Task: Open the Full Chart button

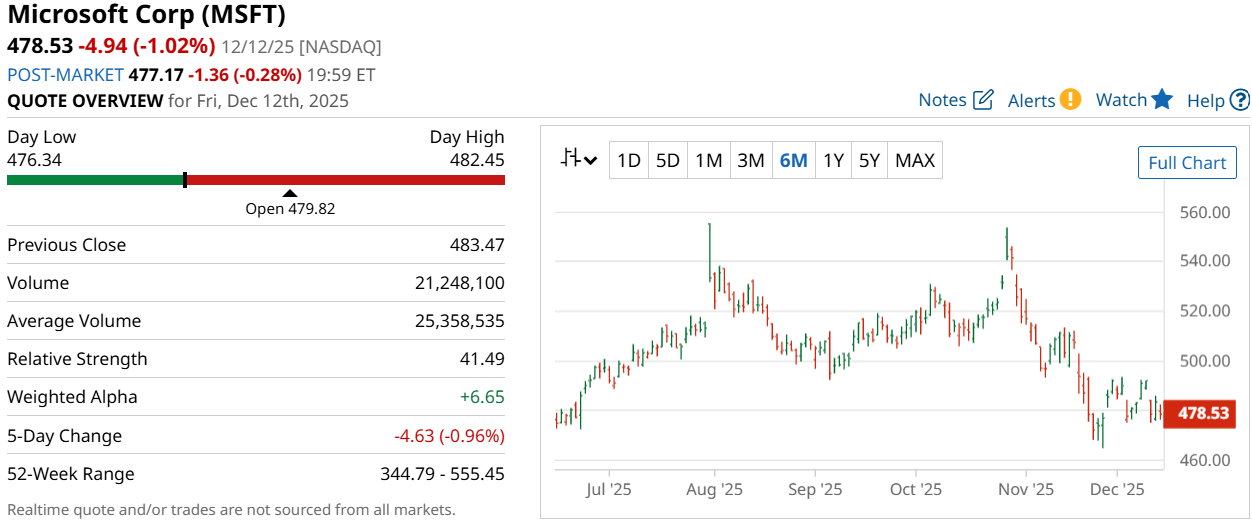Action: (x=1187, y=163)
